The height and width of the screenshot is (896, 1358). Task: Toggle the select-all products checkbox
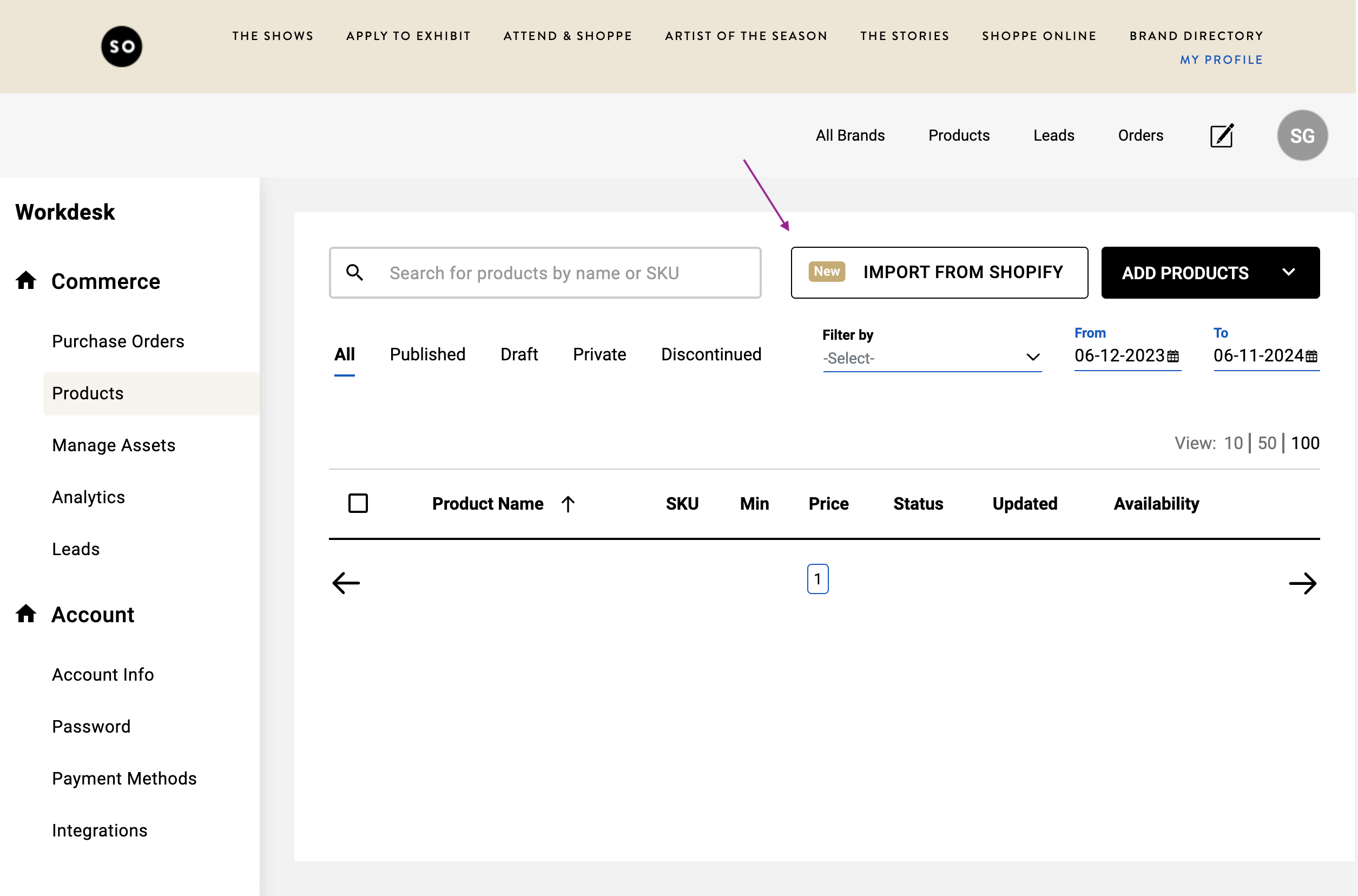(358, 503)
